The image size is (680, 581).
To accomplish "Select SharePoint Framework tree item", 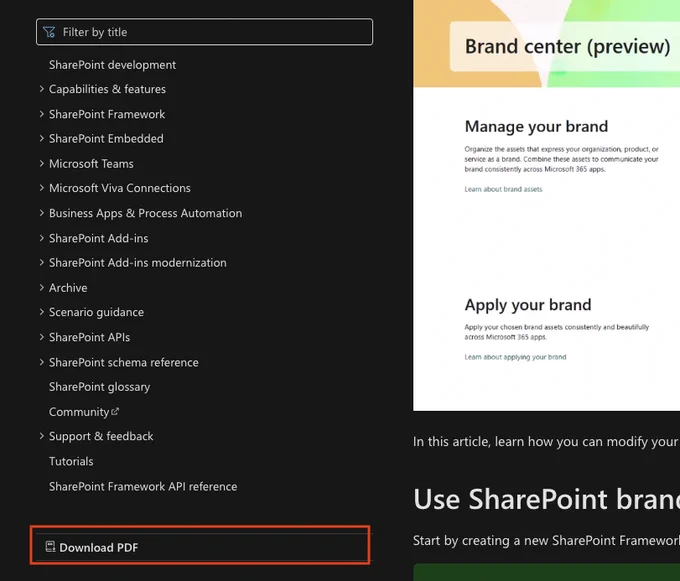I will (107, 114).
